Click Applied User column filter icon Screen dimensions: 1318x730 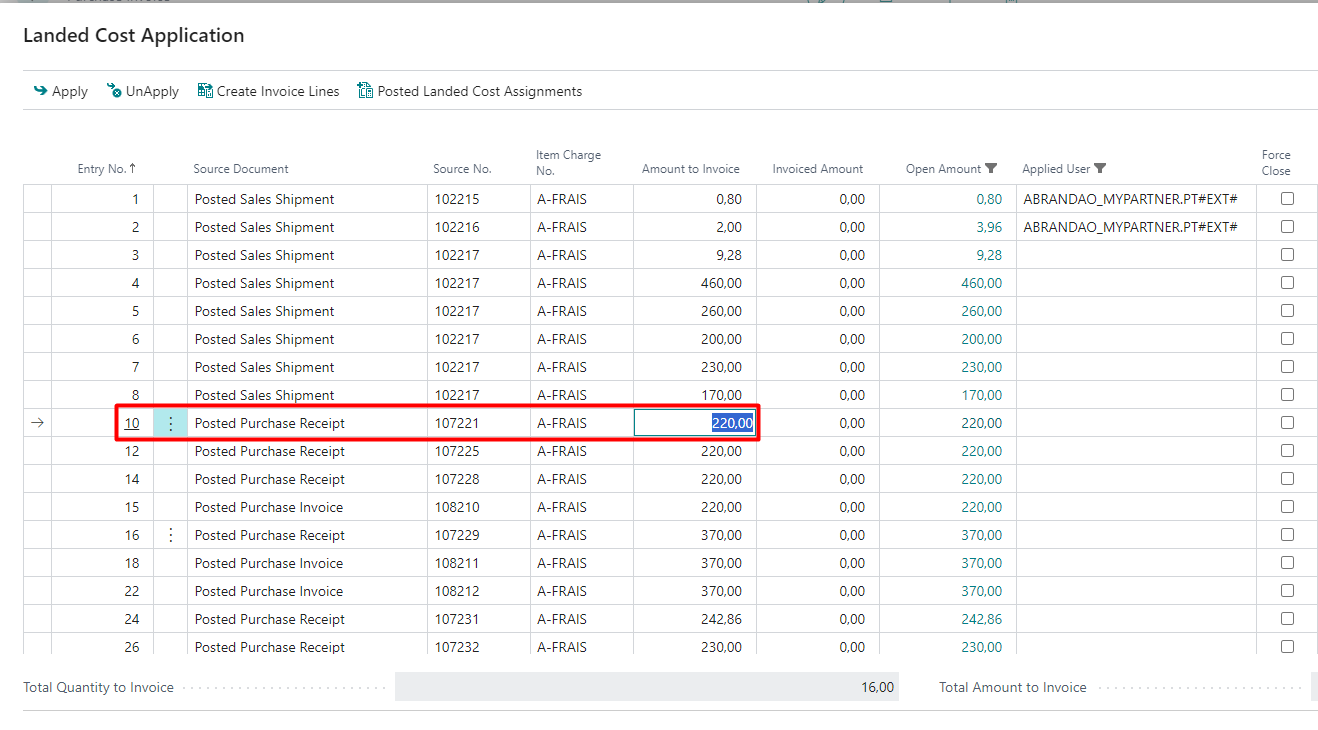pyautogui.click(x=1100, y=169)
